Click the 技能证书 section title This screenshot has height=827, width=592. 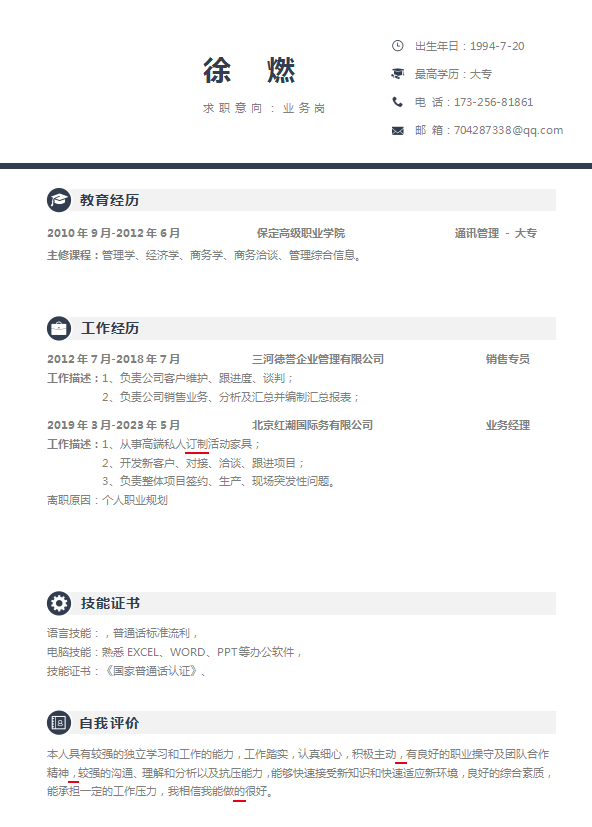(x=110, y=603)
